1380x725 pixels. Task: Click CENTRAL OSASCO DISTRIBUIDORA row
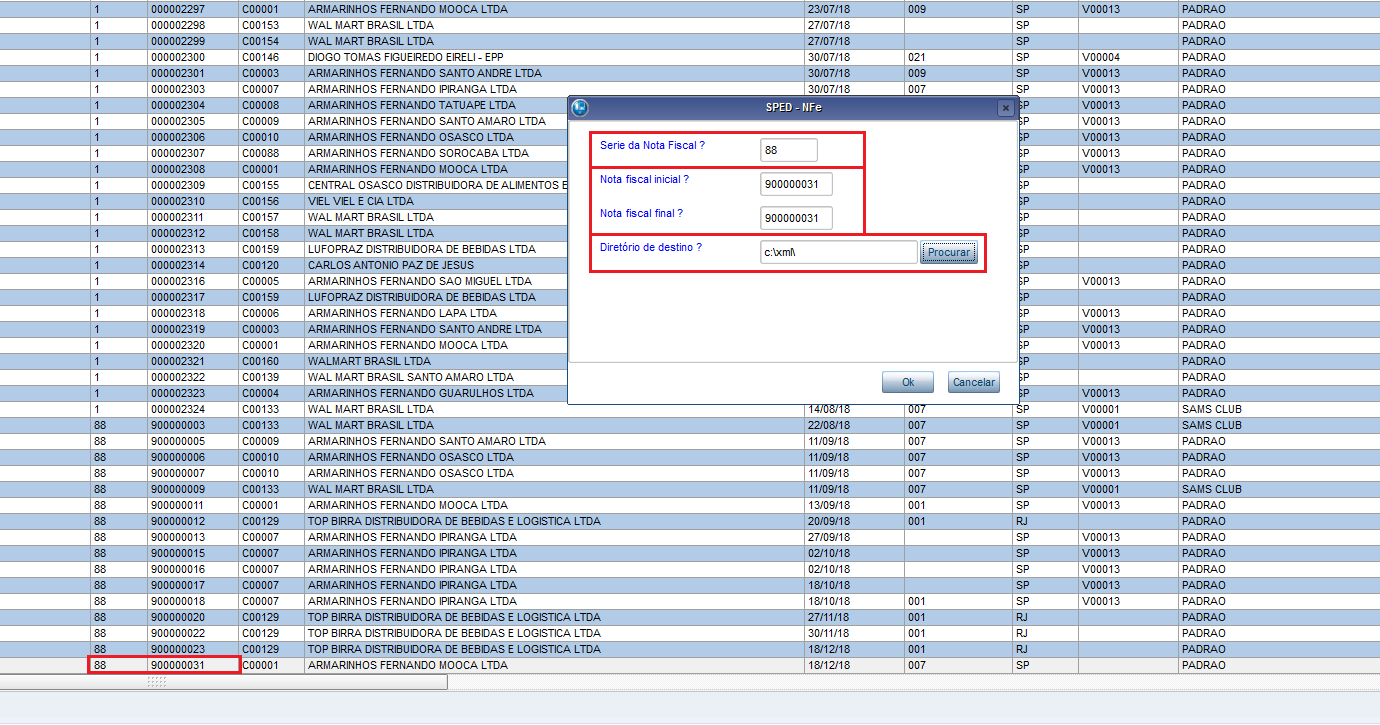coord(690,185)
